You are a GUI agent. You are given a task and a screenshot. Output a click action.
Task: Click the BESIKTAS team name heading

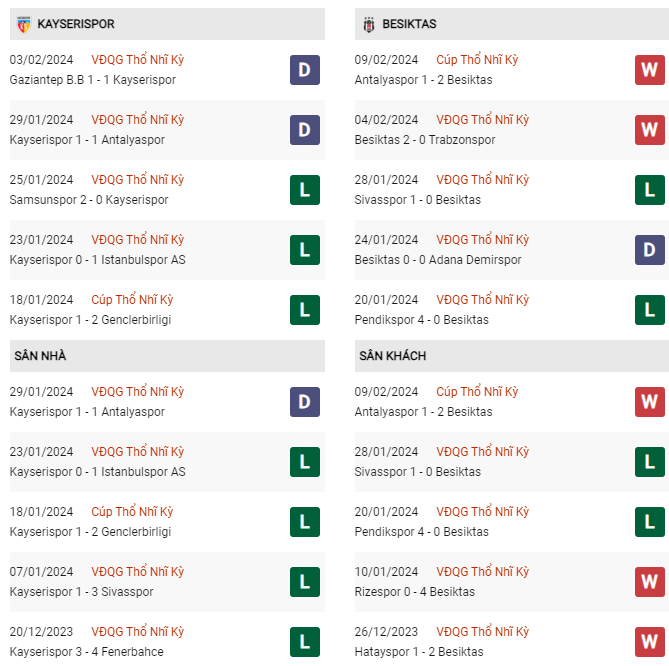pos(409,24)
